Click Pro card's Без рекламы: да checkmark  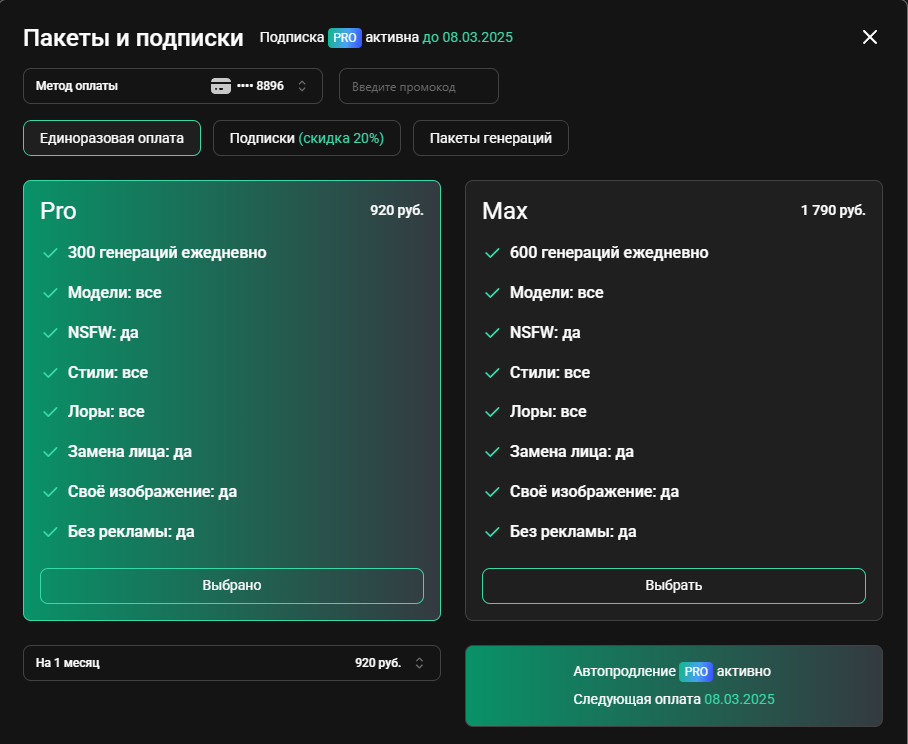coord(50,532)
